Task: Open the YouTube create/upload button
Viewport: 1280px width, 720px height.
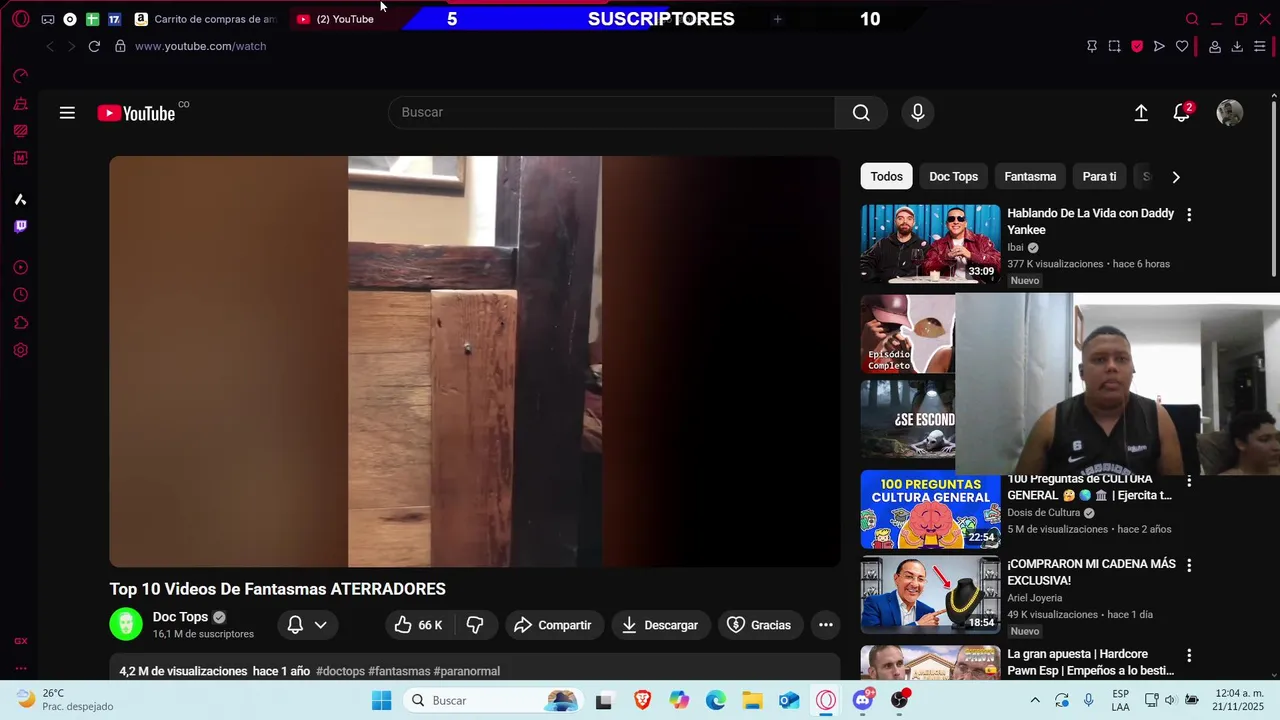Action: [1141, 113]
